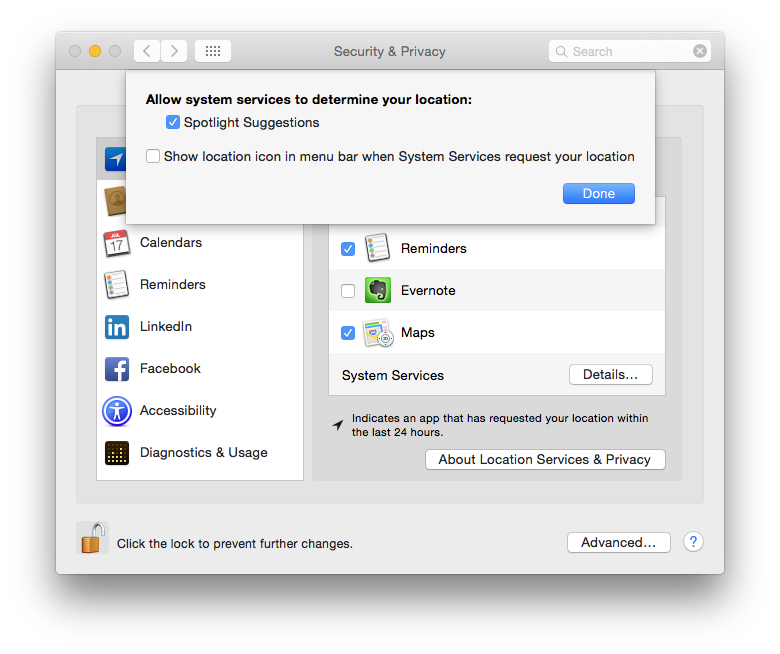
Task: Clear the search field with the X icon
Action: pyautogui.click(x=700, y=51)
